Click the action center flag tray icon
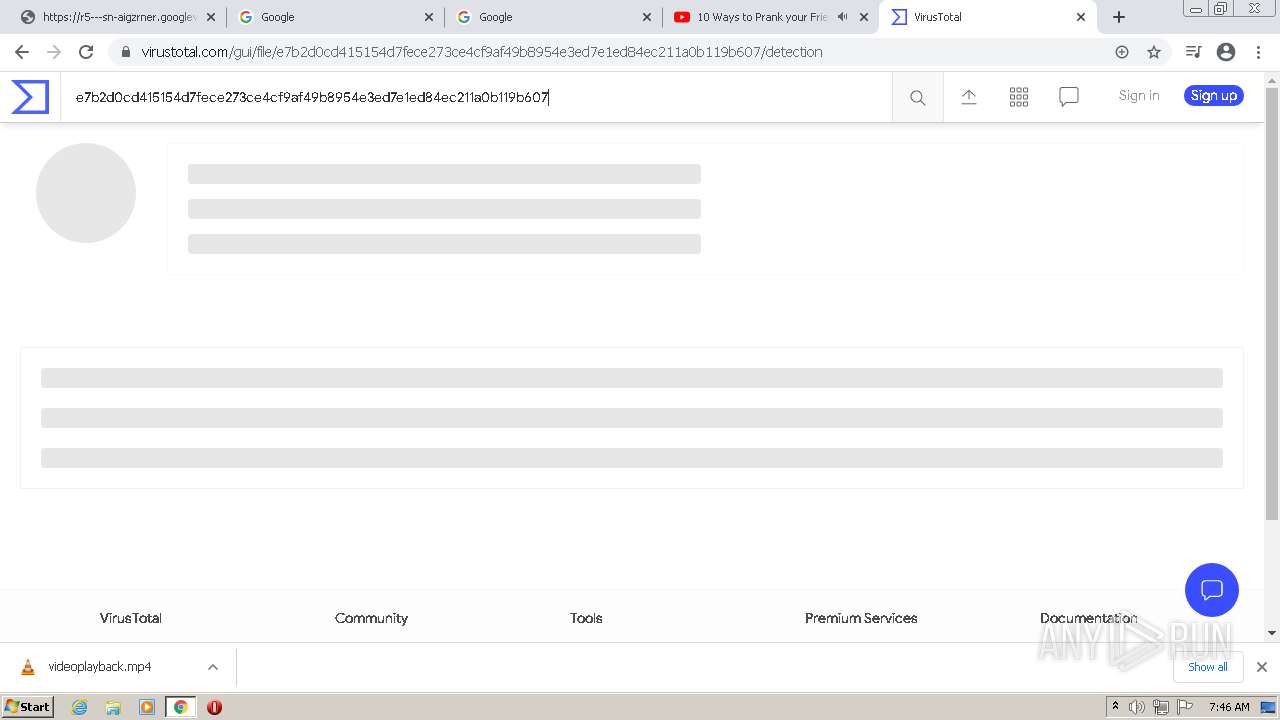 (x=1186, y=707)
